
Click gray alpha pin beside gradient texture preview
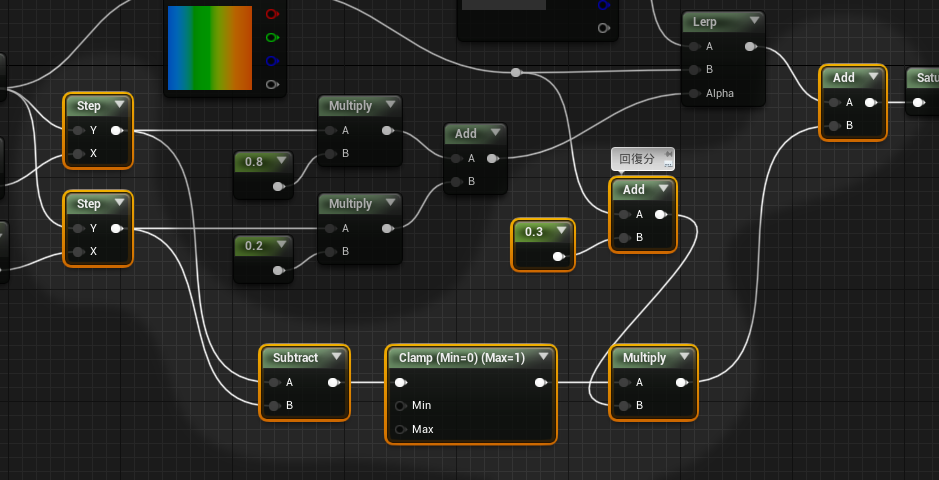point(272,84)
